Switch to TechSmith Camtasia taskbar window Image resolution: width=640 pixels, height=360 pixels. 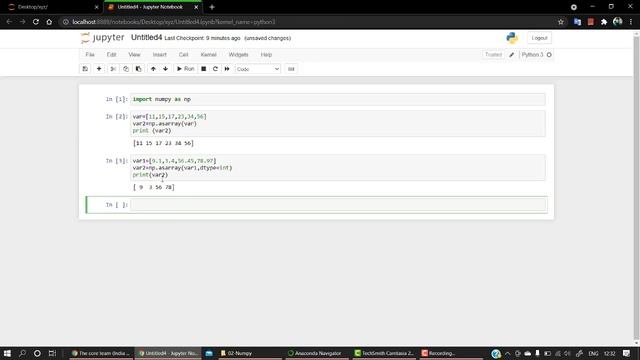tap(384, 353)
